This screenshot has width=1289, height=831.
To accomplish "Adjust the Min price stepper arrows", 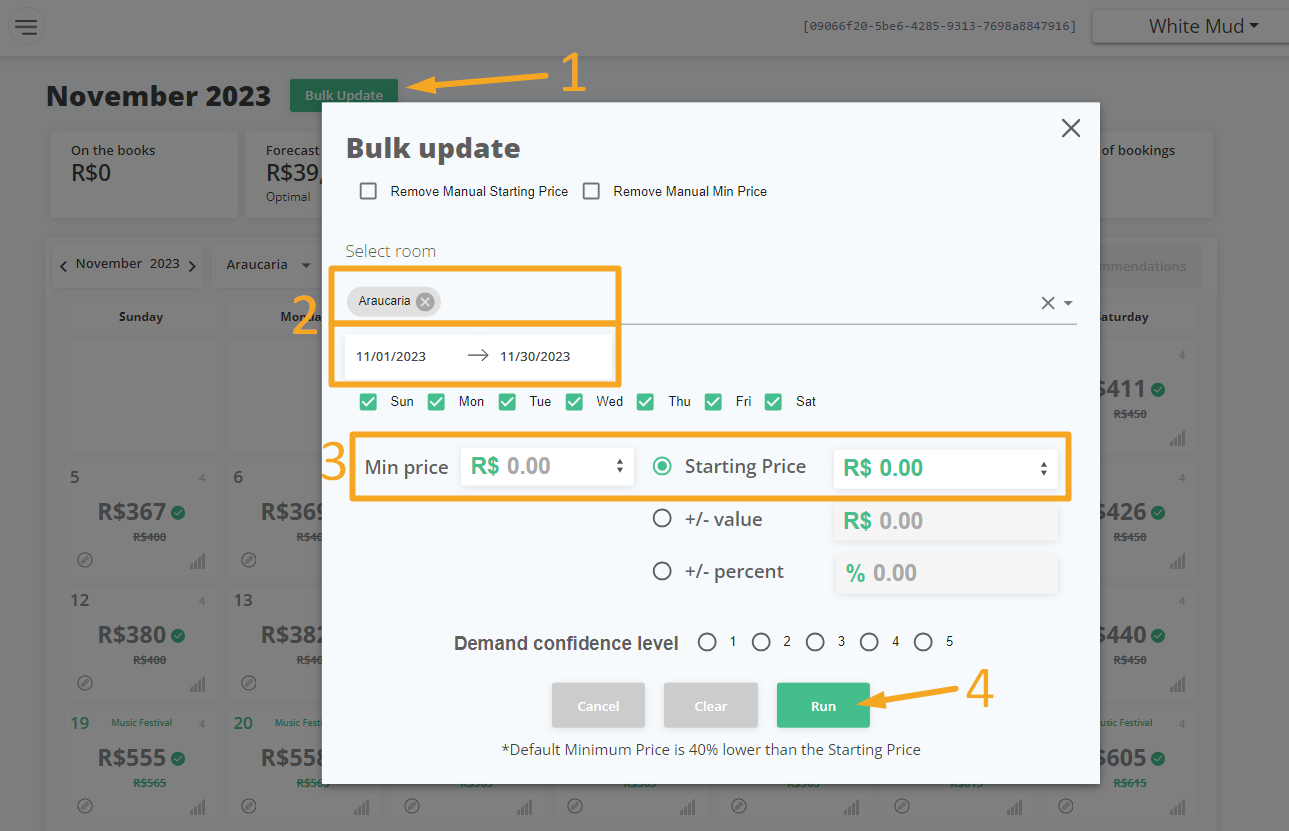I will [620, 466].
